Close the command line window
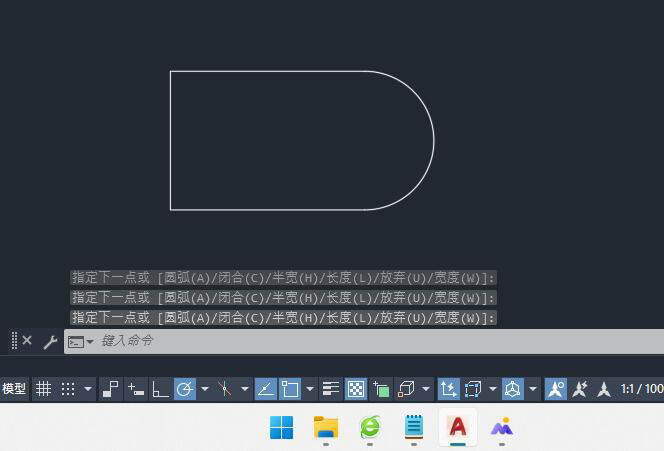 tap(27, 340)
